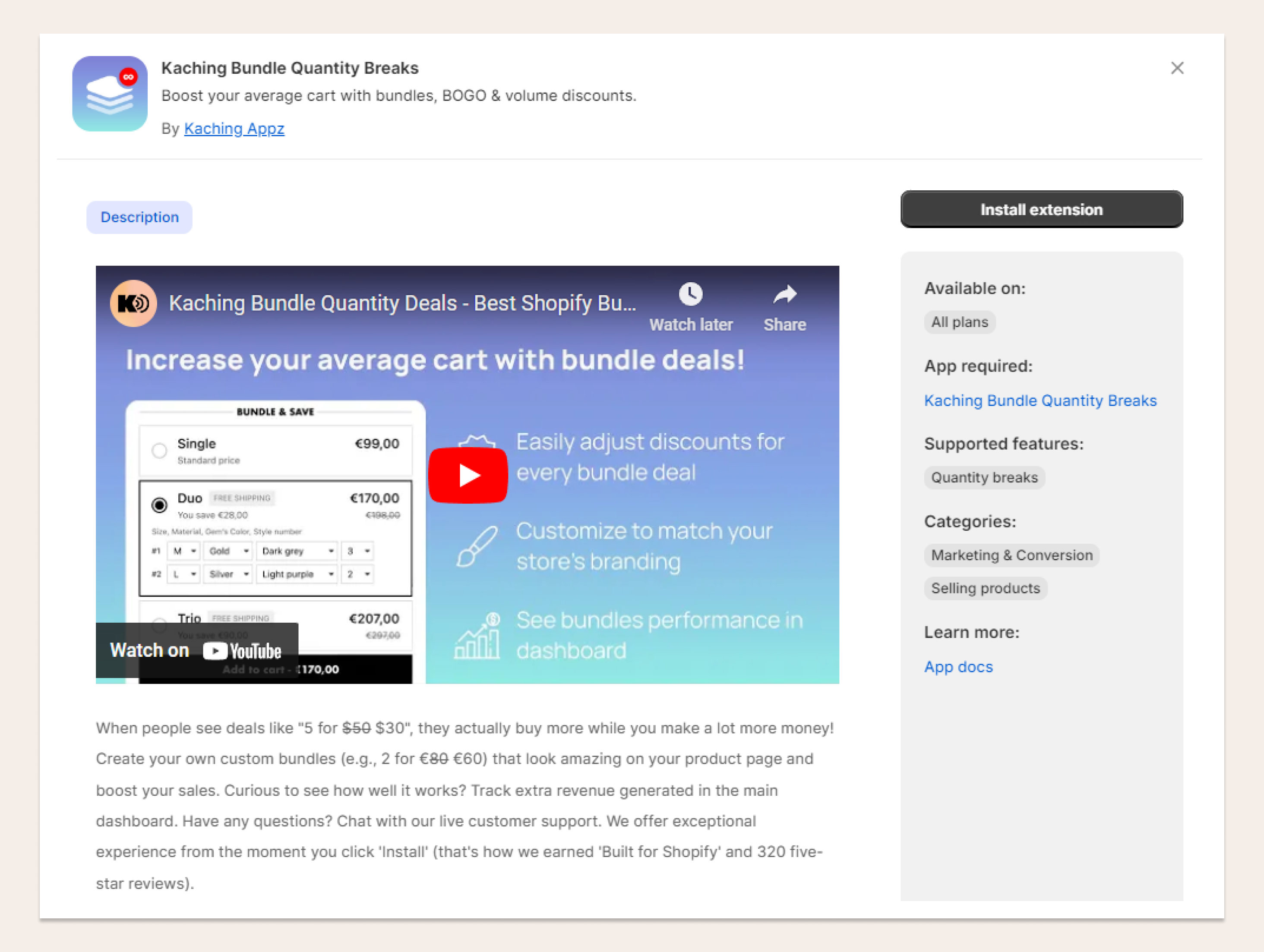This screenshot has height=952, width=1264.
Task: Open the style number 3 dropdown
Action: (x=357, y=551)
